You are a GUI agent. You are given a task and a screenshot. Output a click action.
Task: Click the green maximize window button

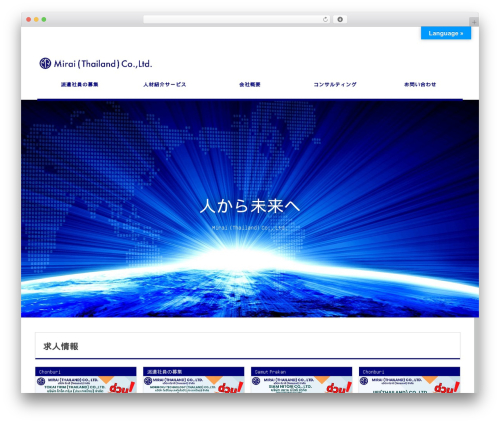(x=44, y=19)
